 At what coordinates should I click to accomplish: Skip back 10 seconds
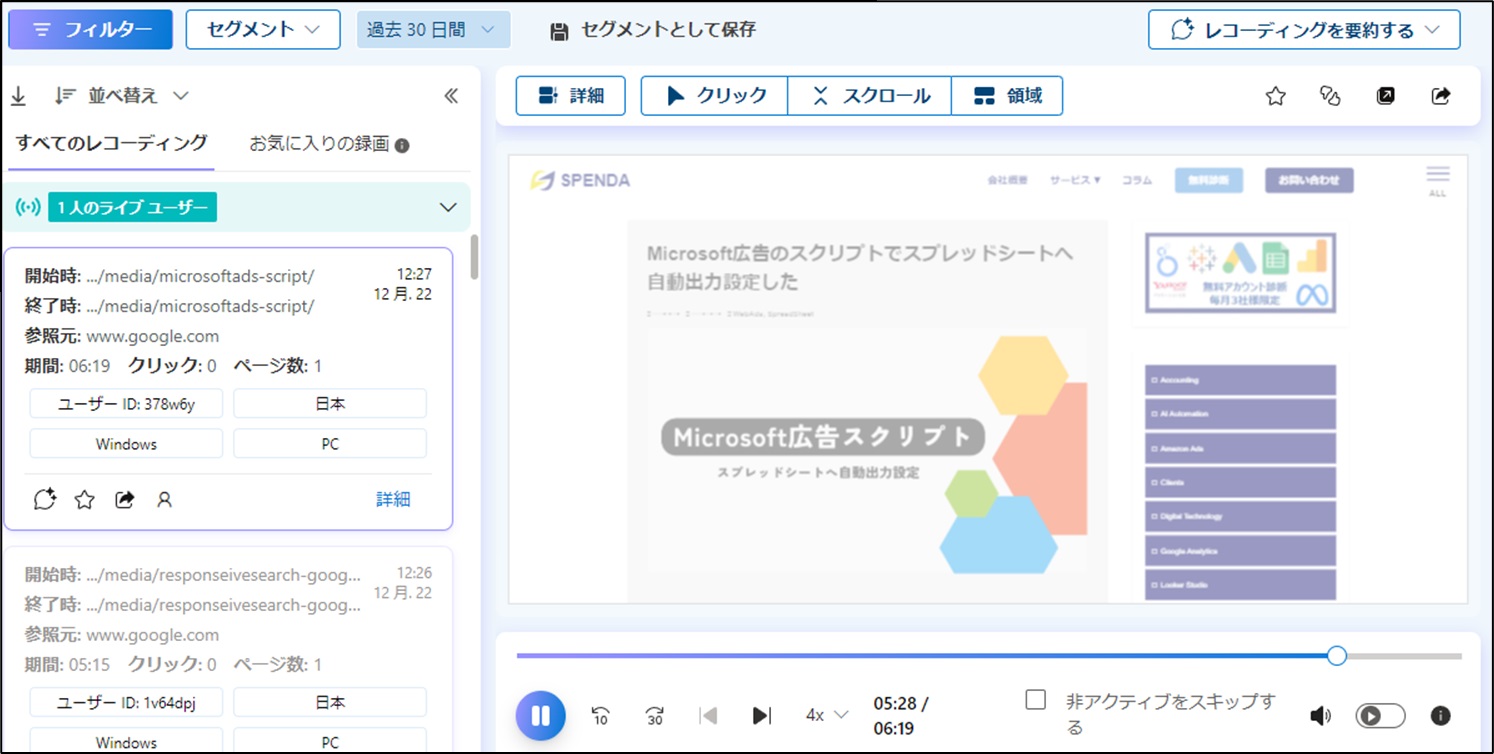pyautogui.click(x=600, y=715)
